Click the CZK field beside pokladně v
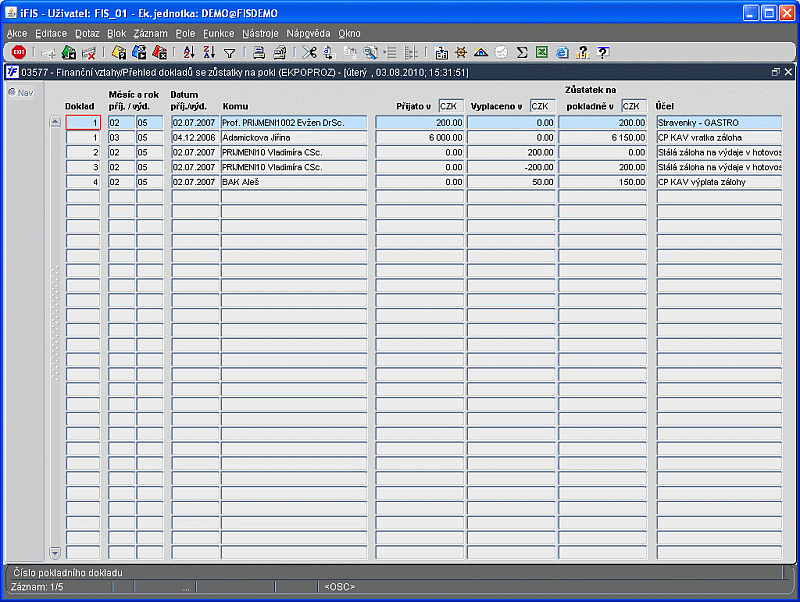Image resolution: width=800 pixels, height=602 pixels. tap(634, 106)
